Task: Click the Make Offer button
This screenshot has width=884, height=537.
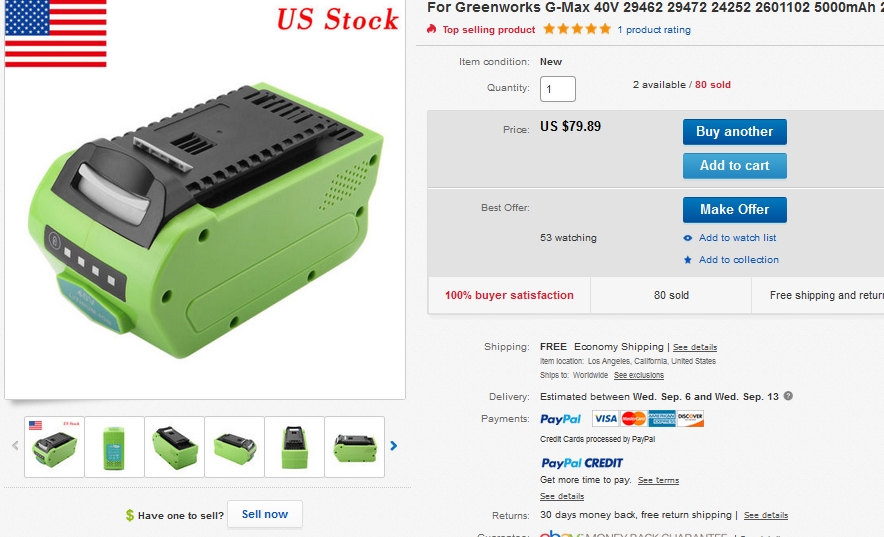Action: coord(735,210)
